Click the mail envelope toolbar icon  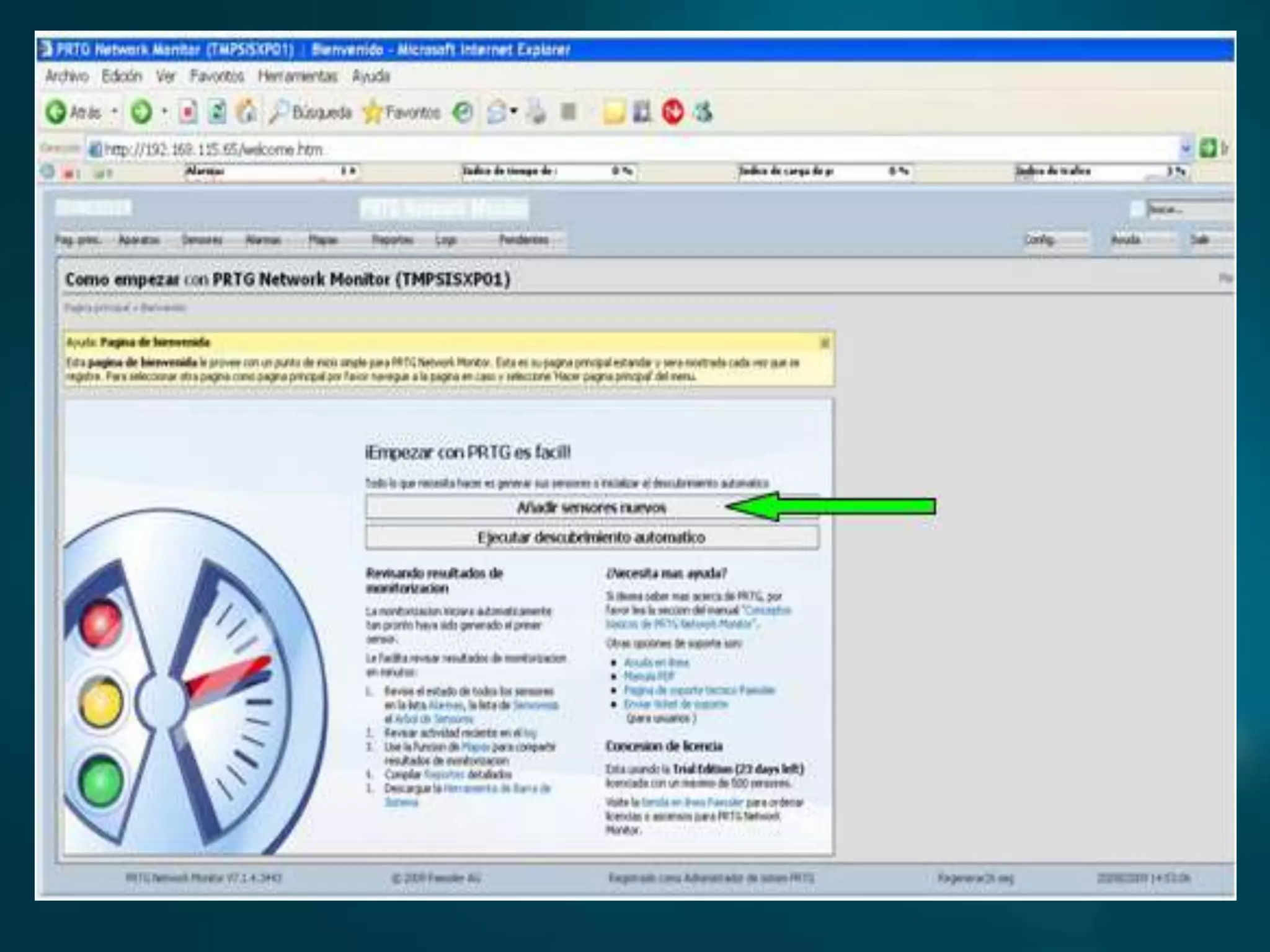(497, 112)
